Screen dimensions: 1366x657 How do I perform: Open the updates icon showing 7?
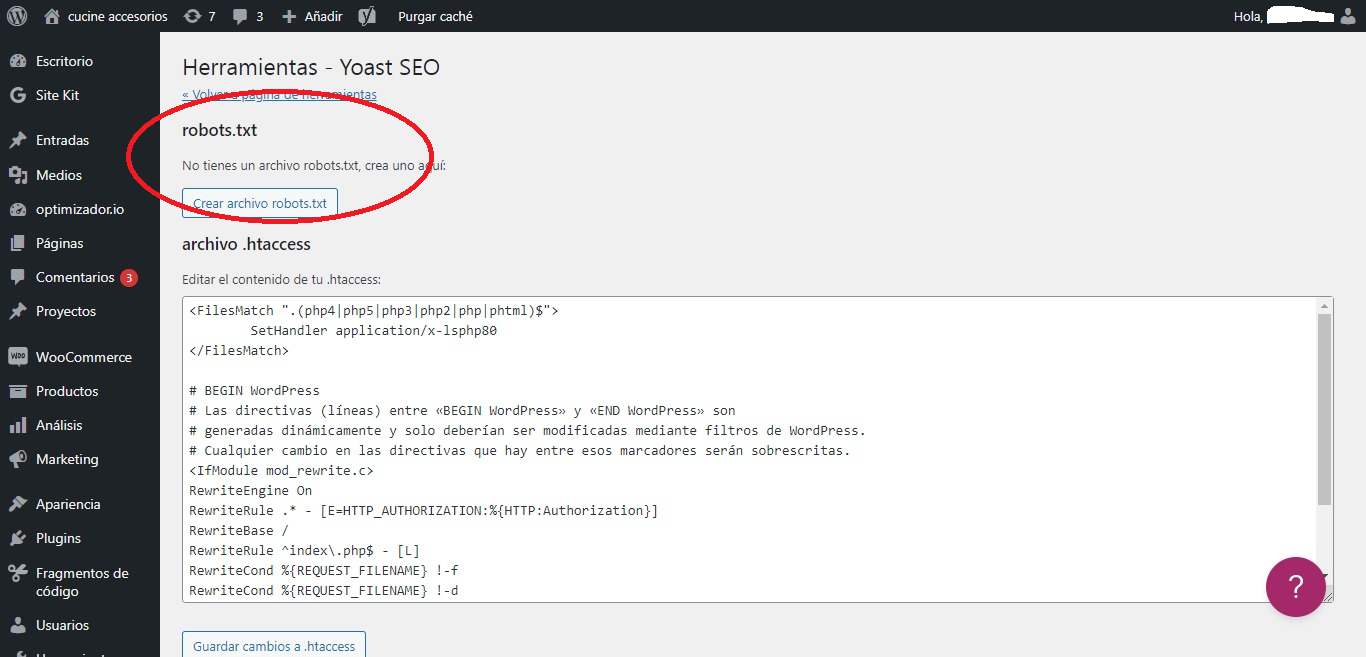tap(192, 16)
